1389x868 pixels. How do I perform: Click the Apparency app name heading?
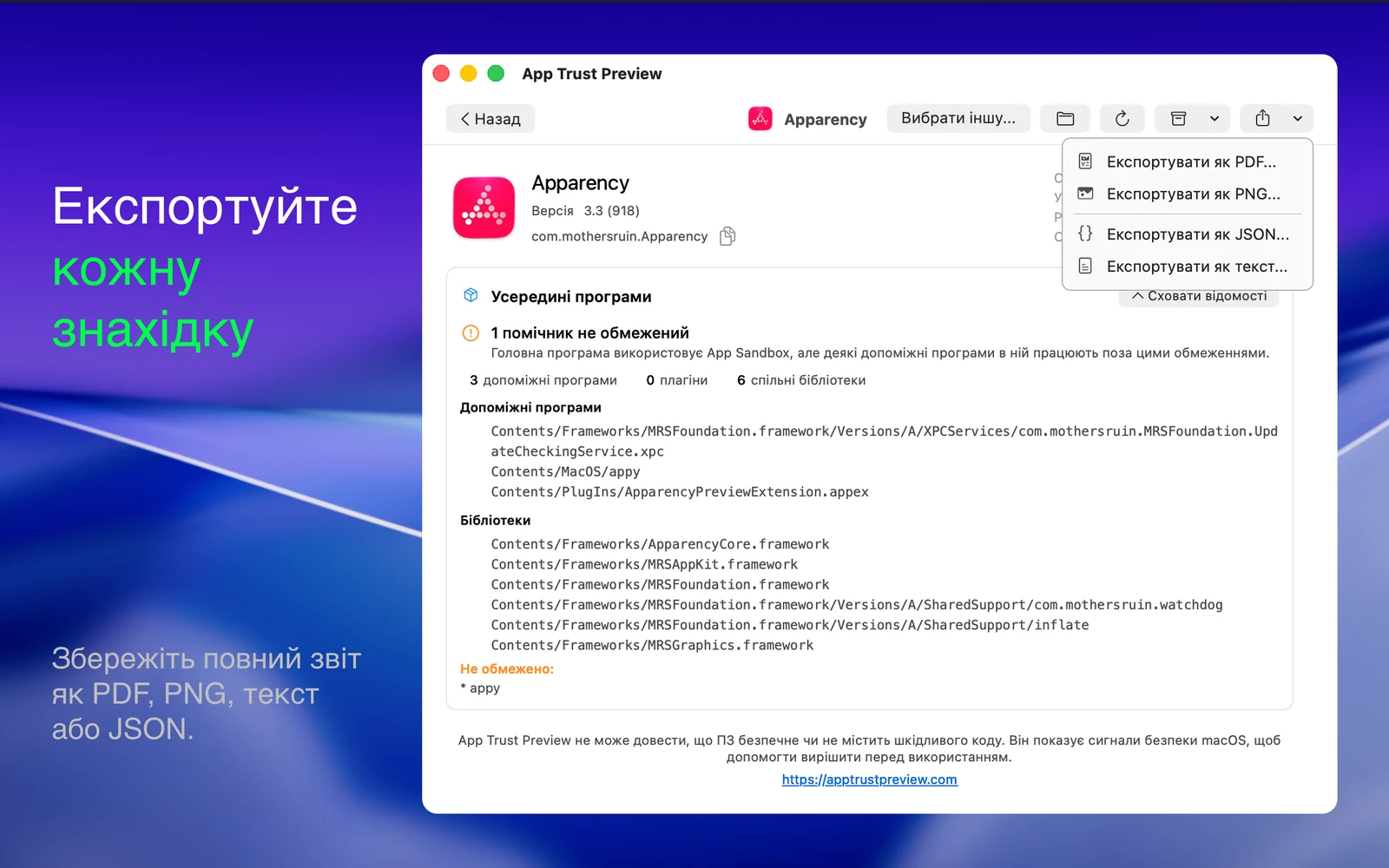point(580,183)
